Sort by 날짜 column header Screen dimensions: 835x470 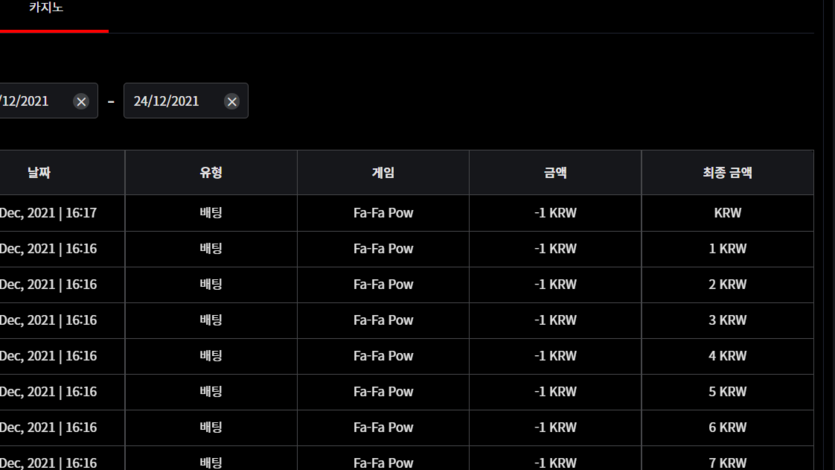(x=39, y=172)
